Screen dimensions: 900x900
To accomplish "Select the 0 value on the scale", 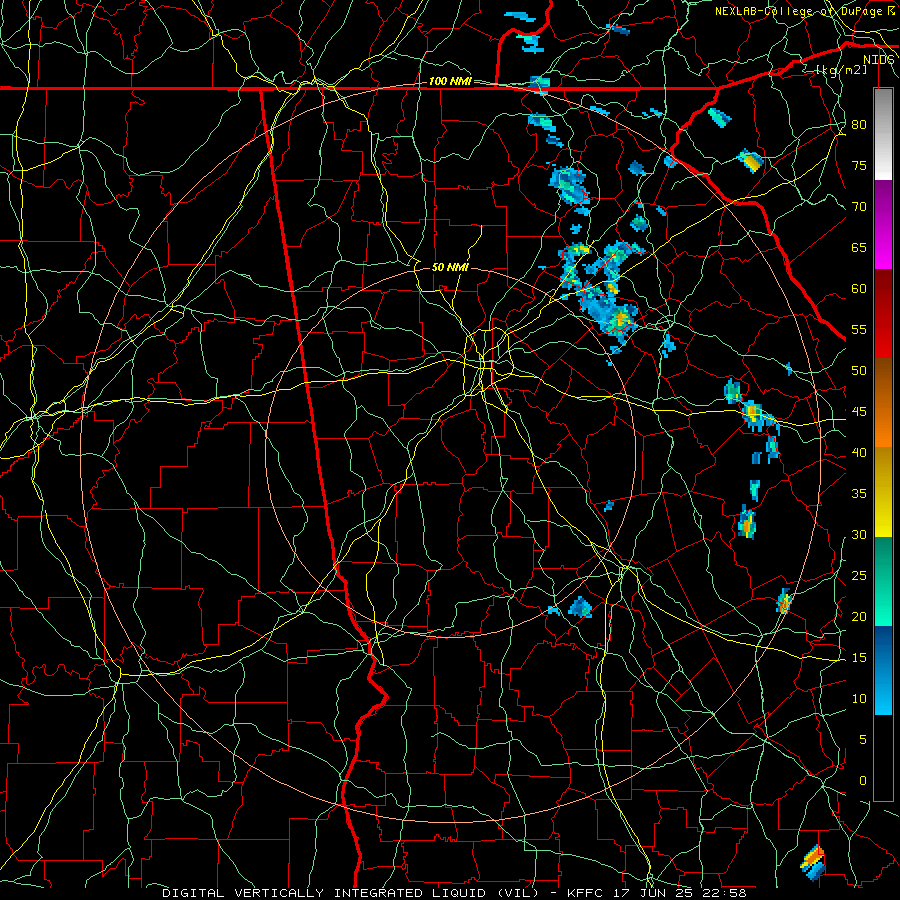I will click(862, 781).
